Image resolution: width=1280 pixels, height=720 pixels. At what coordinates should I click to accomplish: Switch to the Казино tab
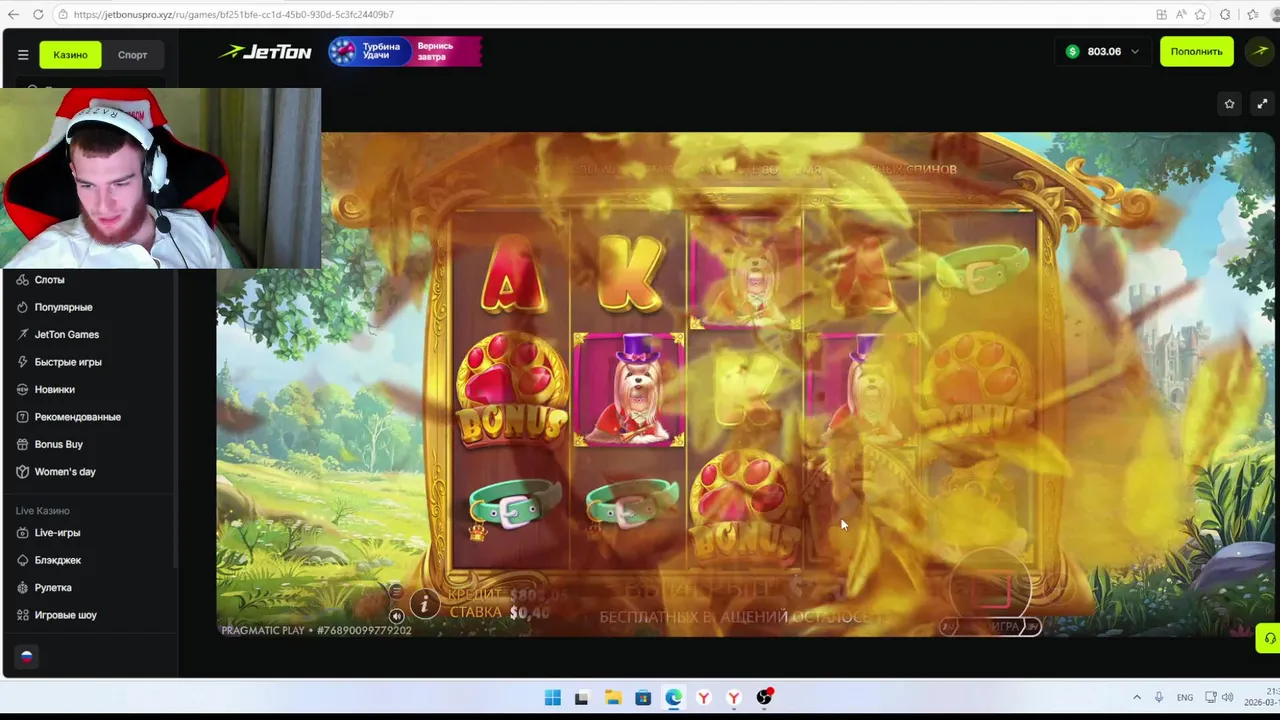pos(70,55)
